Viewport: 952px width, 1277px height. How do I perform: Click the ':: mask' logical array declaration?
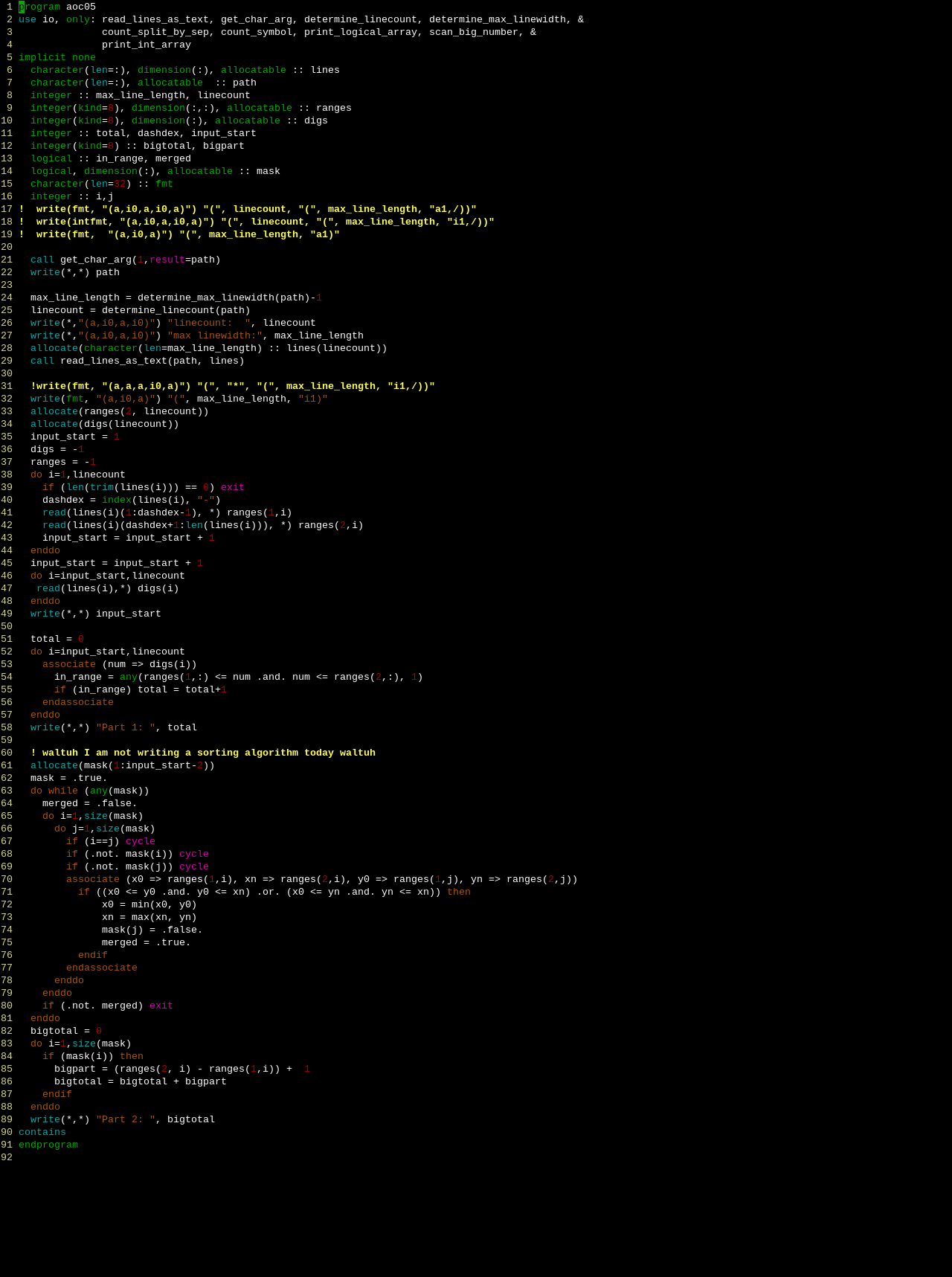click(260, 171)
